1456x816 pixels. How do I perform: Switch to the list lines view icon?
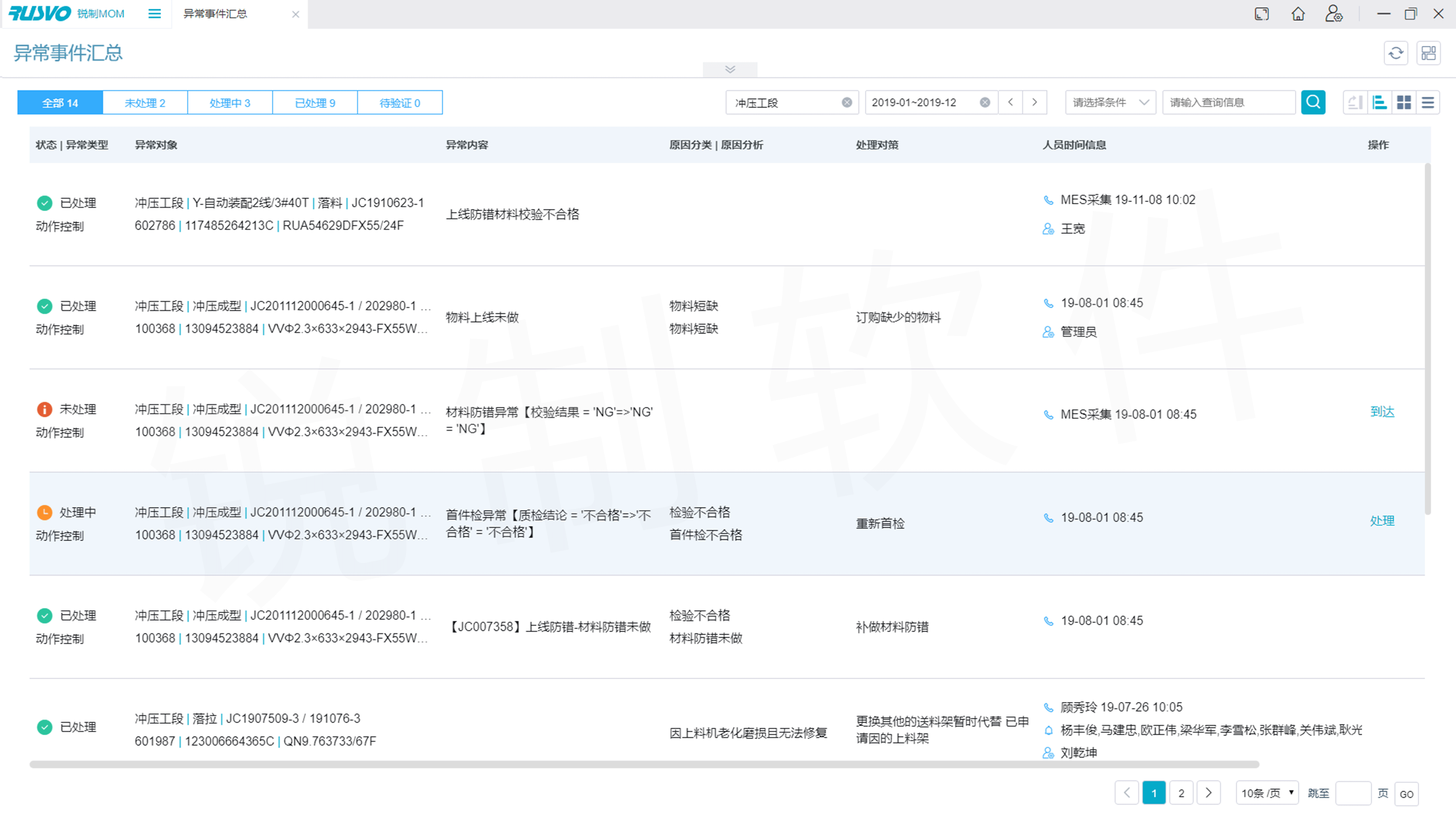coord(1428,102)
